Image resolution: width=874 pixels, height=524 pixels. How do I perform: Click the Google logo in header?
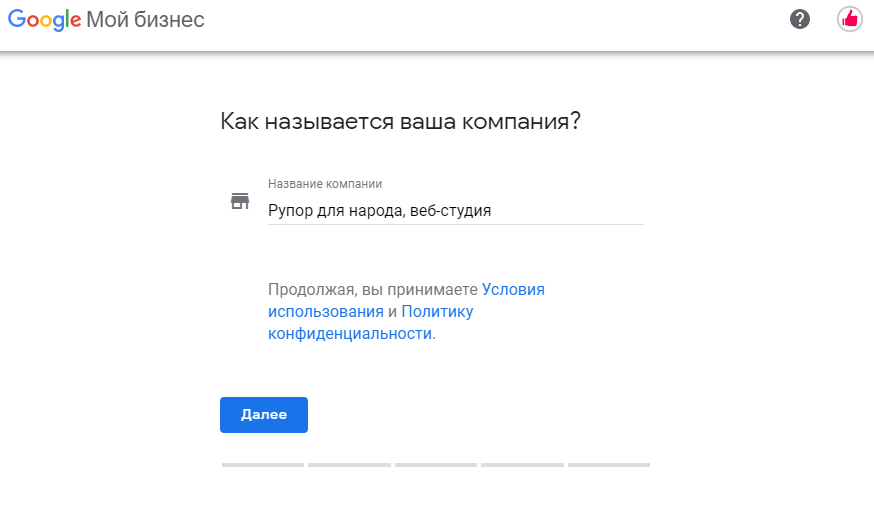tap(45, 20)
